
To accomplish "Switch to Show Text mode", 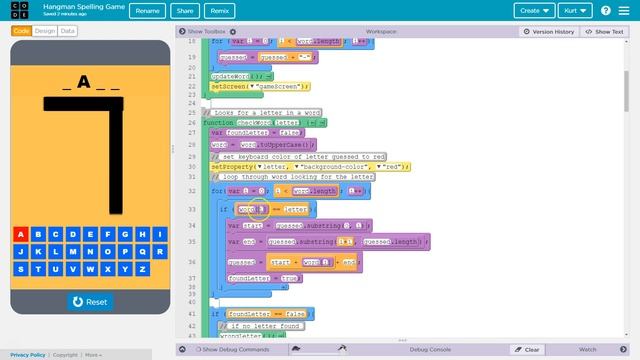I will [604, 31].
